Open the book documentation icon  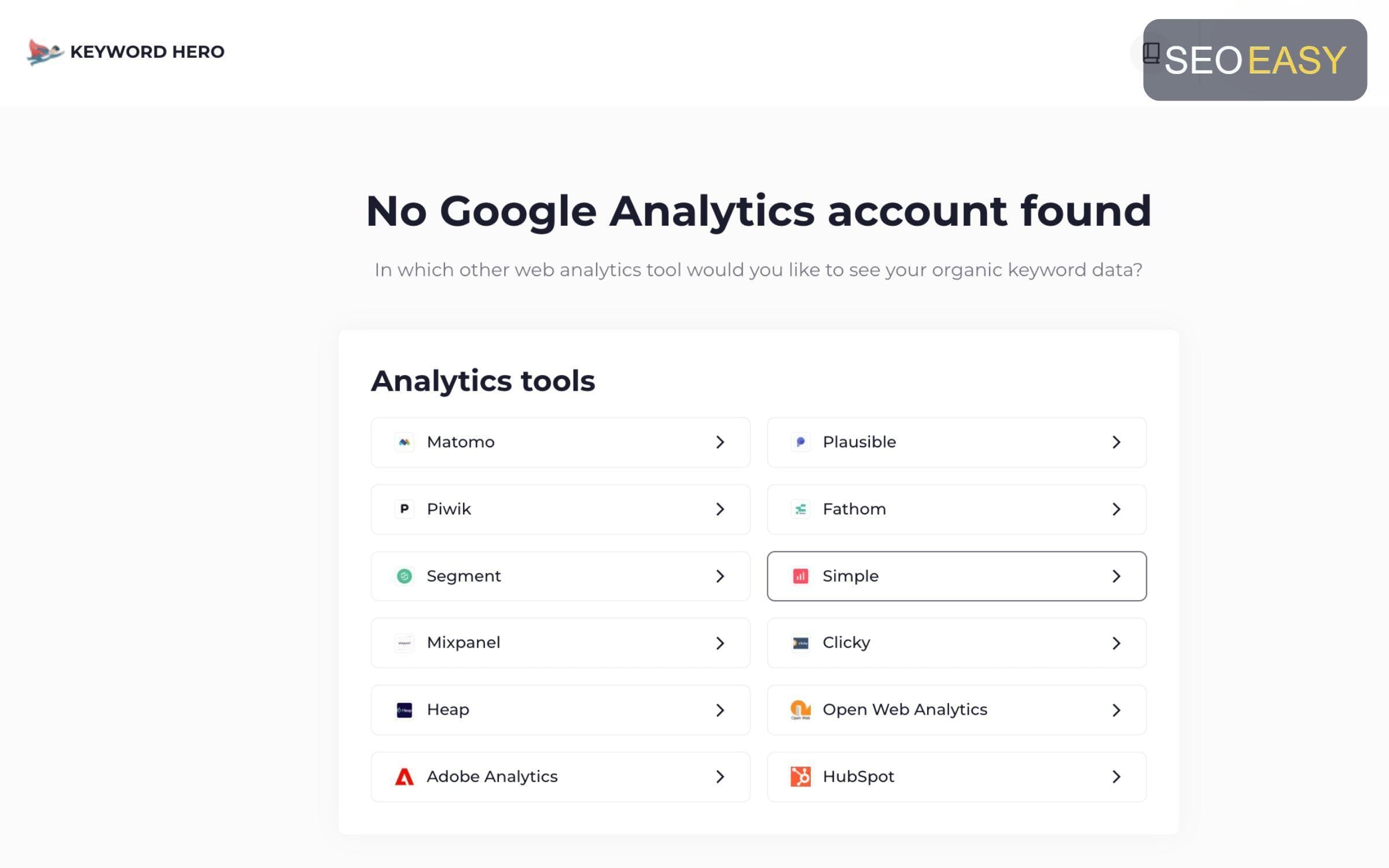[1151, 53]
